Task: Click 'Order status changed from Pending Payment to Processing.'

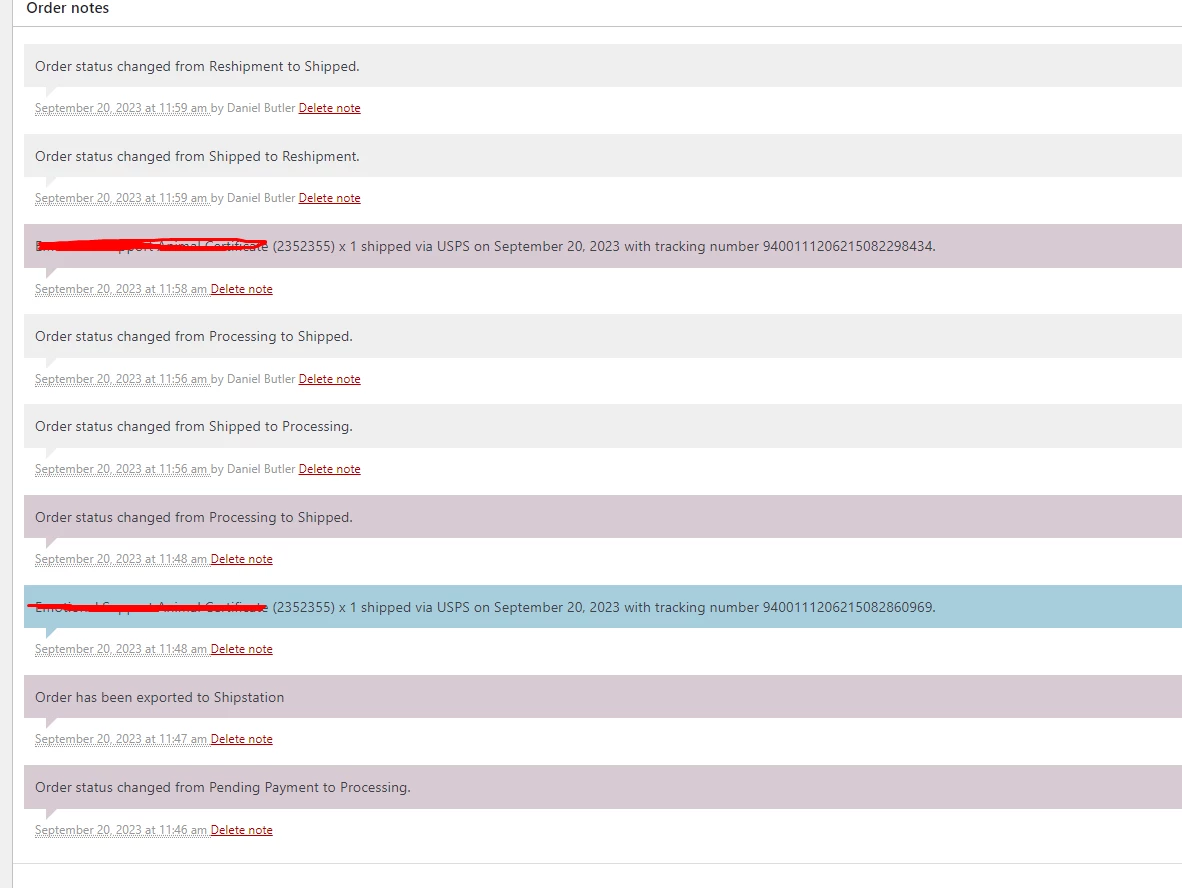Action: click(223, 787)
